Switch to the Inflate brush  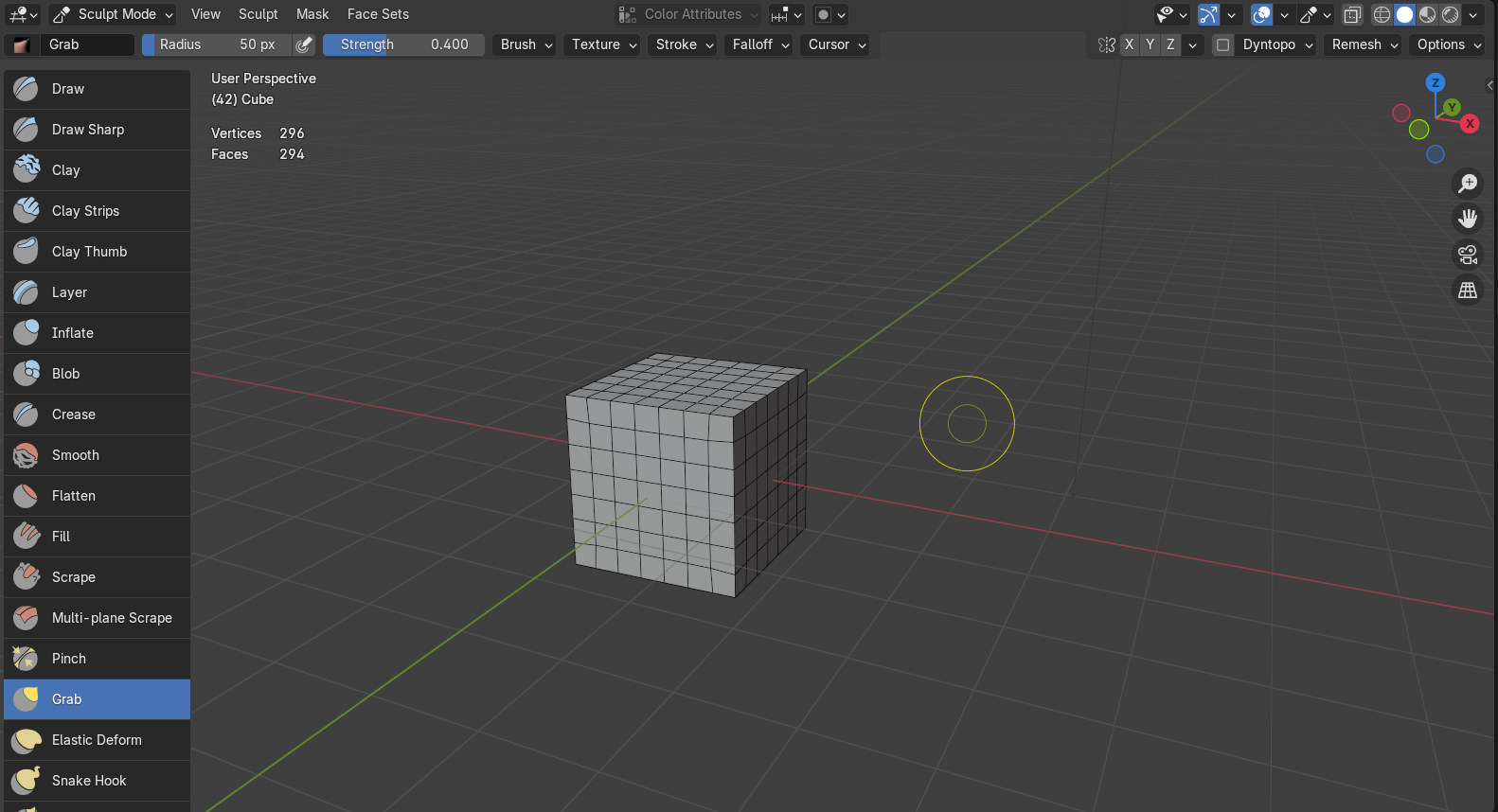pos(97,333)
